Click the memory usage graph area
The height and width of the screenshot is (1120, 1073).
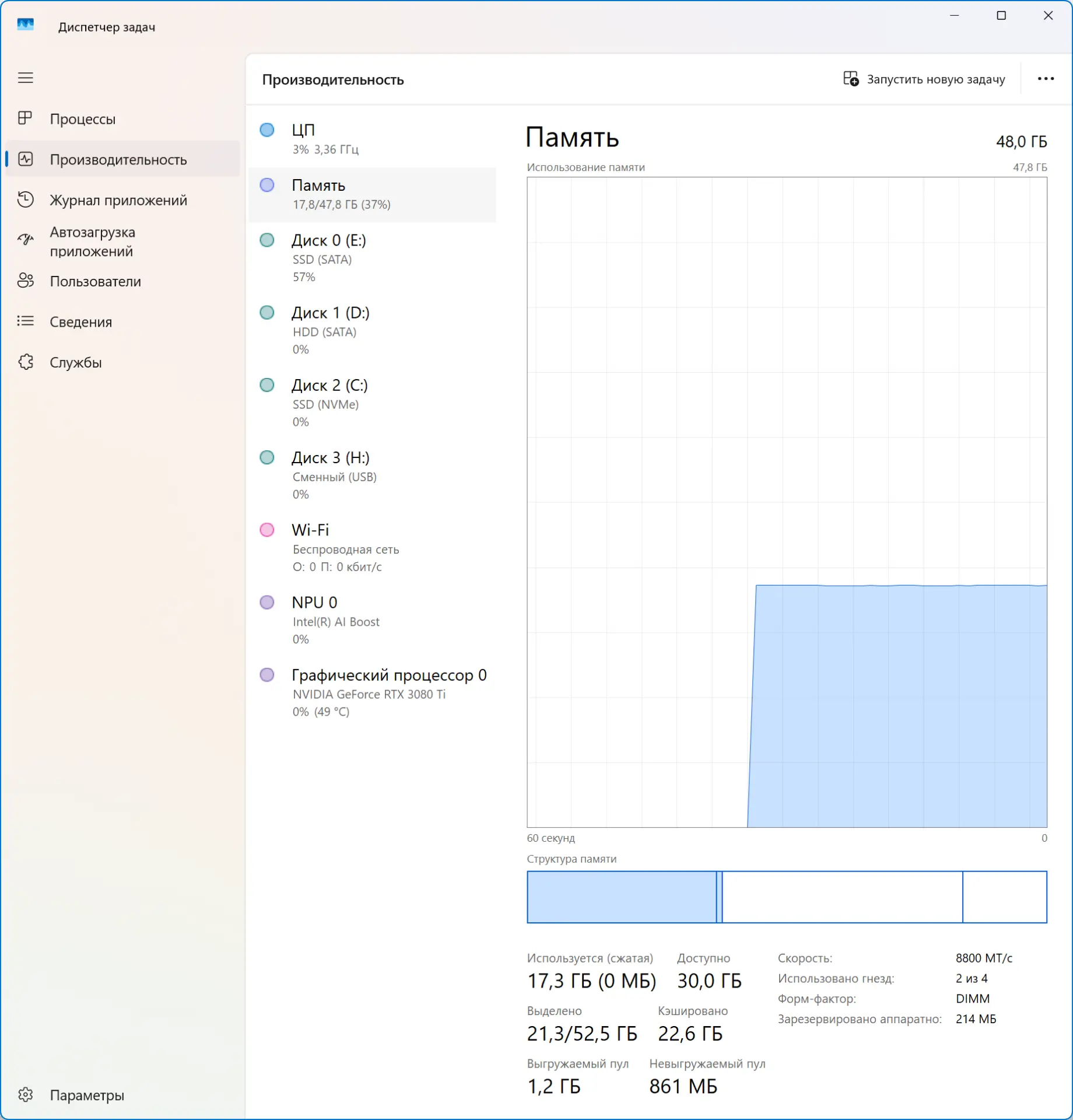[x=787, y=502]
